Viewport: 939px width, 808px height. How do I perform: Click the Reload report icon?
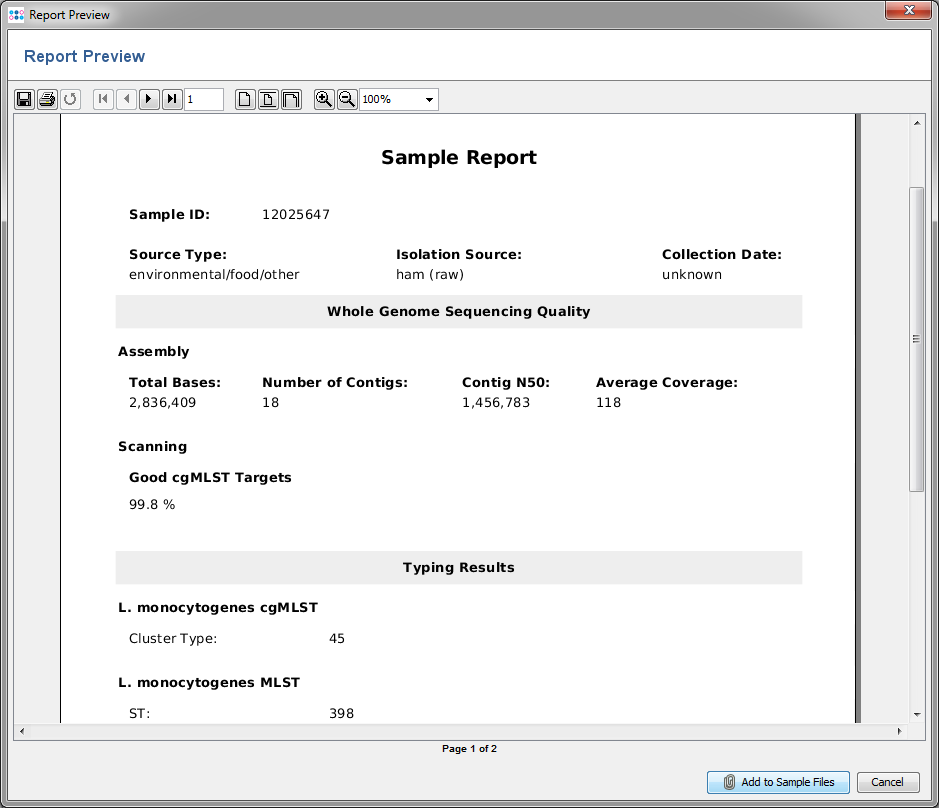pos(70,99)
